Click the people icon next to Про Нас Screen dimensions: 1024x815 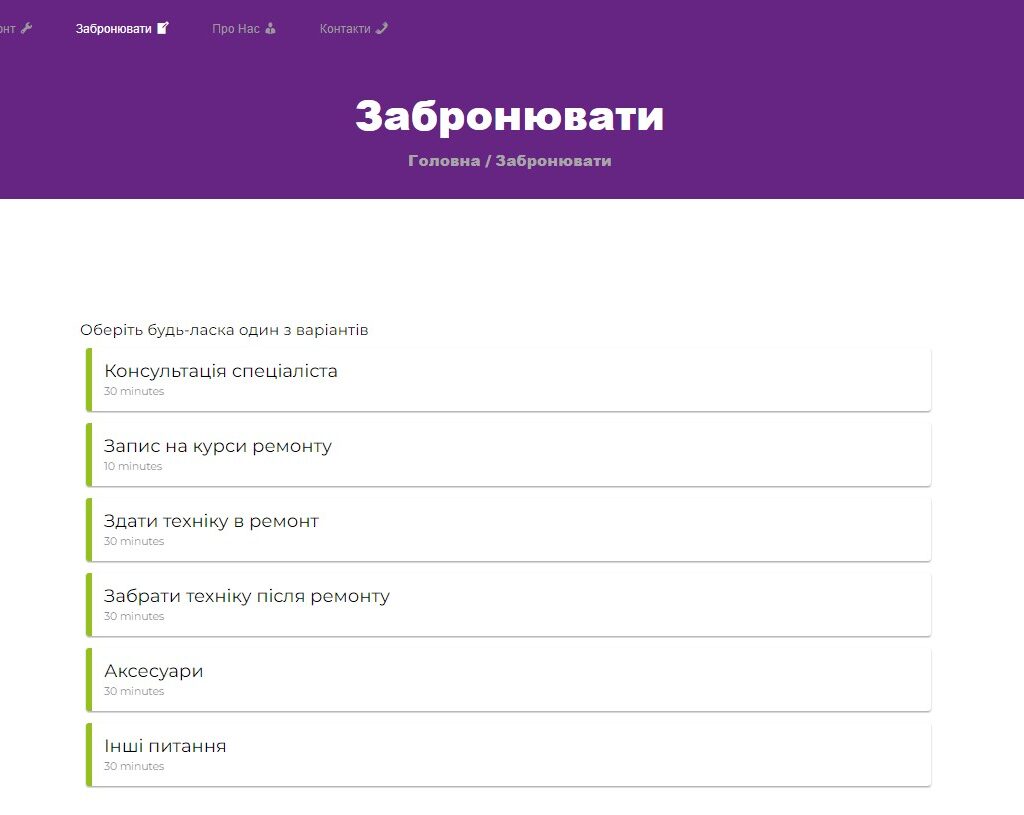click(x=270, y=28)
